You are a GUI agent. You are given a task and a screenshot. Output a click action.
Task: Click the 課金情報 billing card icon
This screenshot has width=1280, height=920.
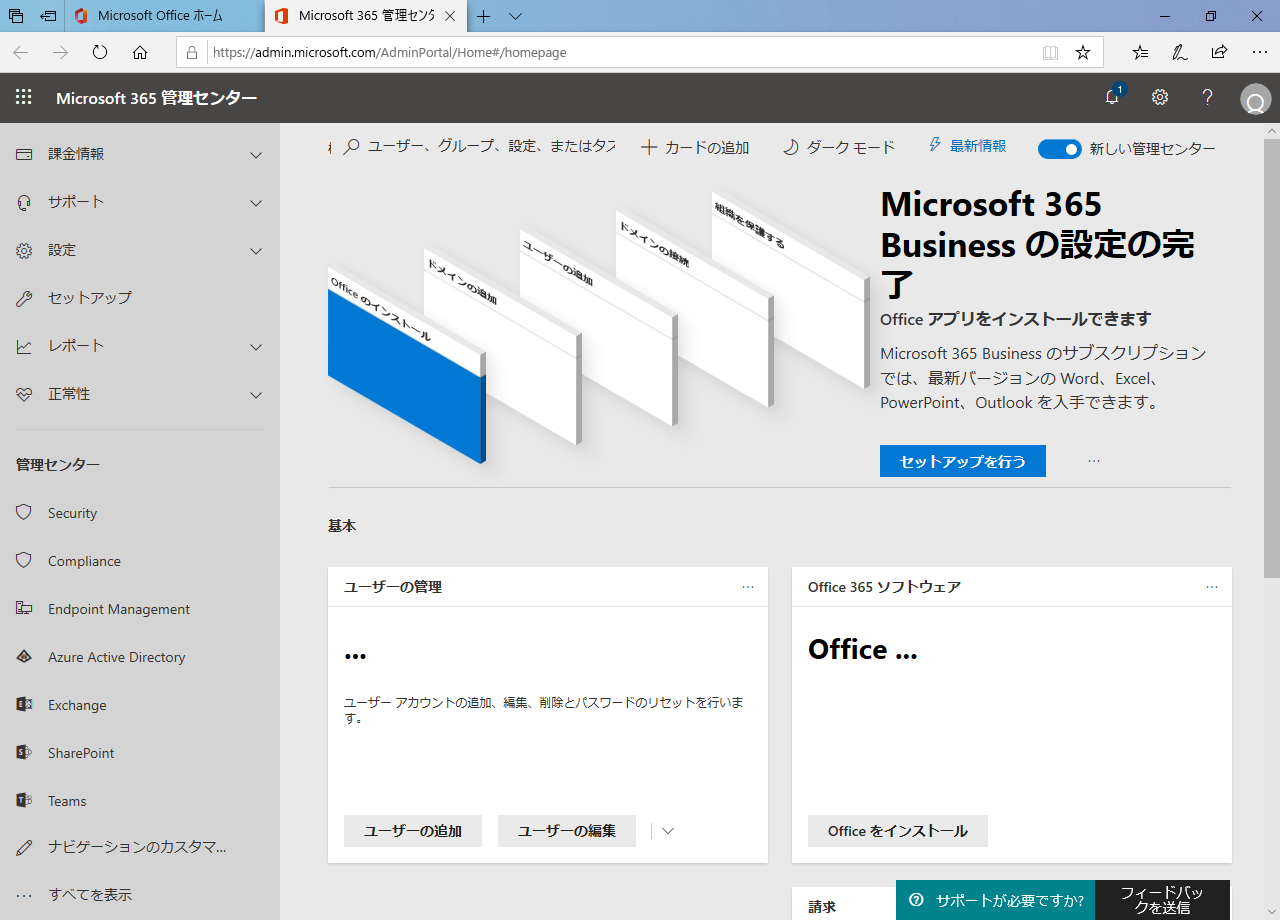coord(24,154)
